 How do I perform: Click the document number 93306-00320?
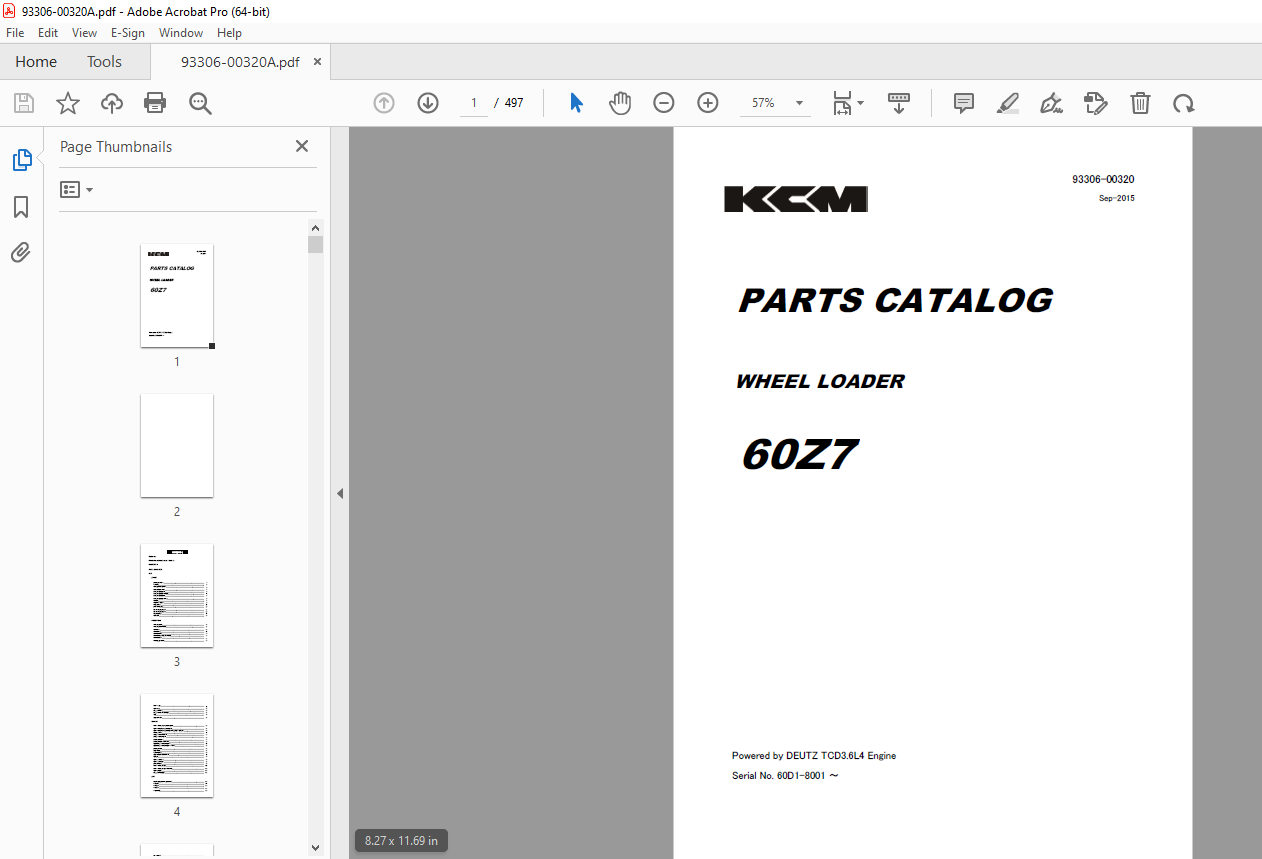1102,180
